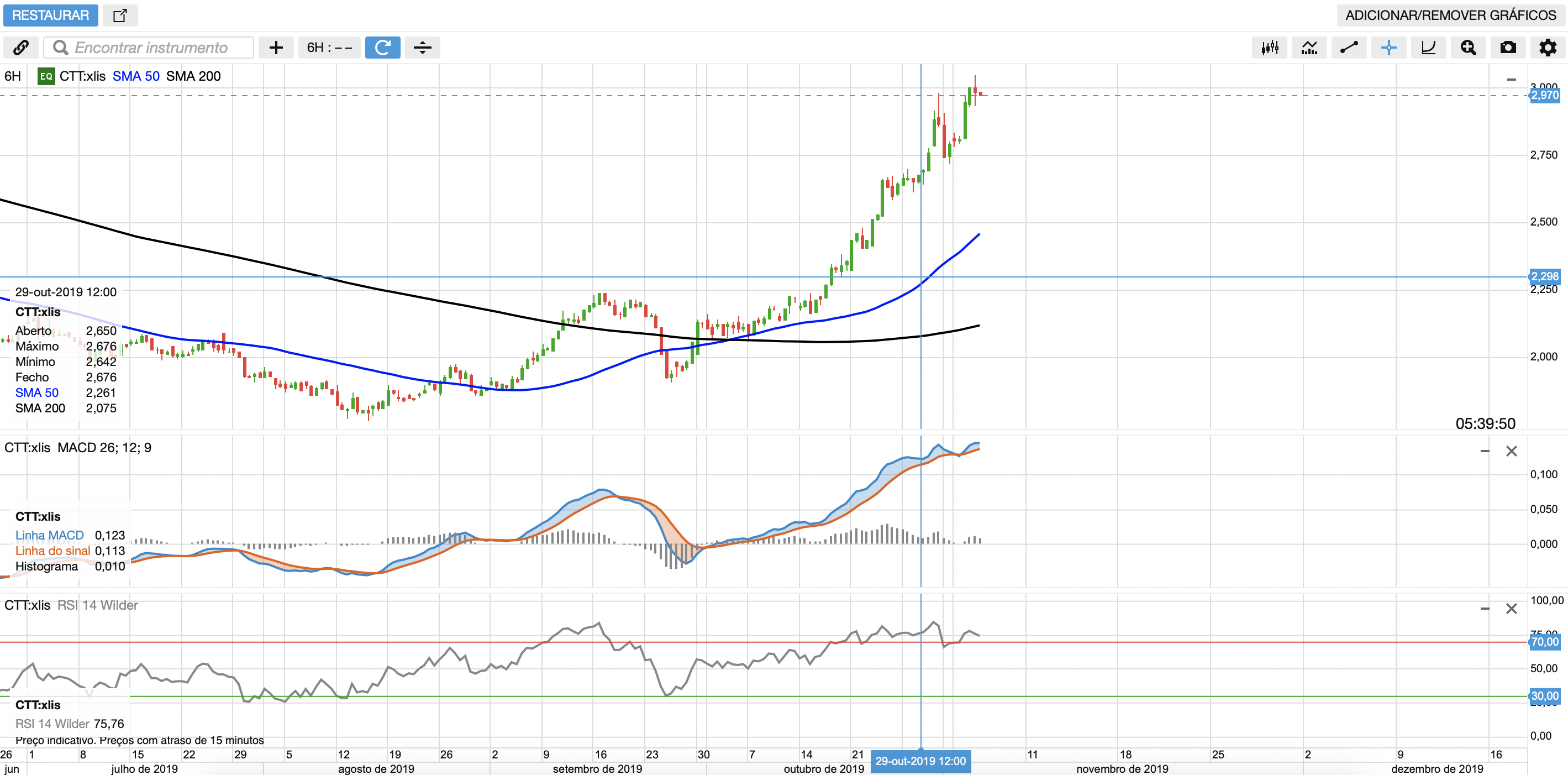This screenshot has width=1568, height=775.
Task: Toggle the crosshair cursor tool
Action: [1388, 48]
